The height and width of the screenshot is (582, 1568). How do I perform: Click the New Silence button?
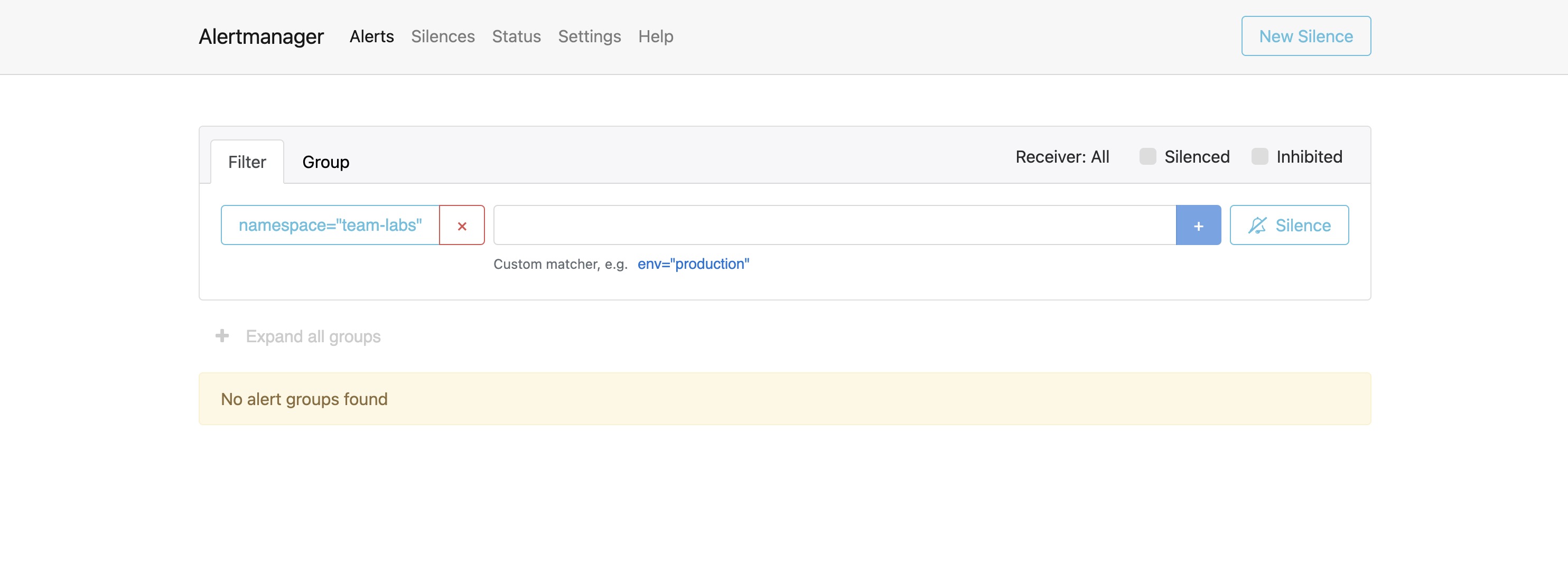click(x=1305, y=36)
